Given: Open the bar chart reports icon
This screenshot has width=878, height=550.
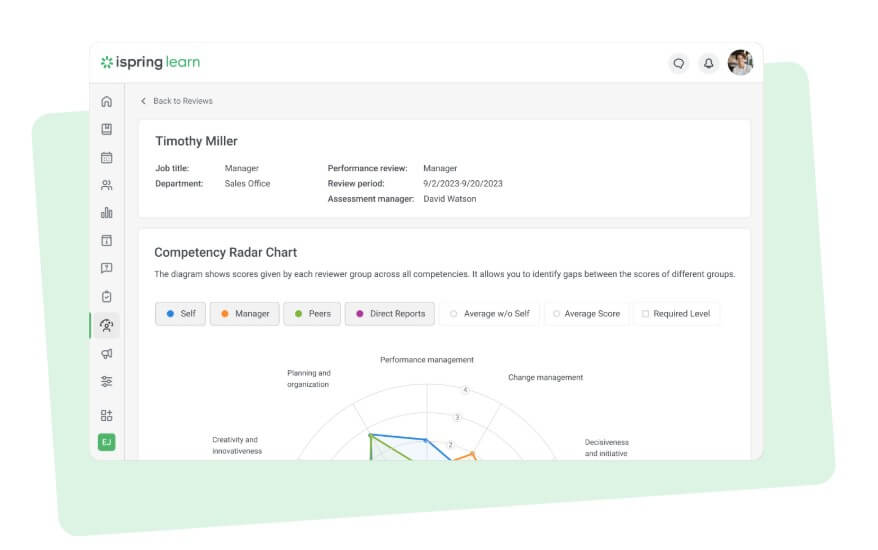Looking at the screenshot, I should coord(106,213).
